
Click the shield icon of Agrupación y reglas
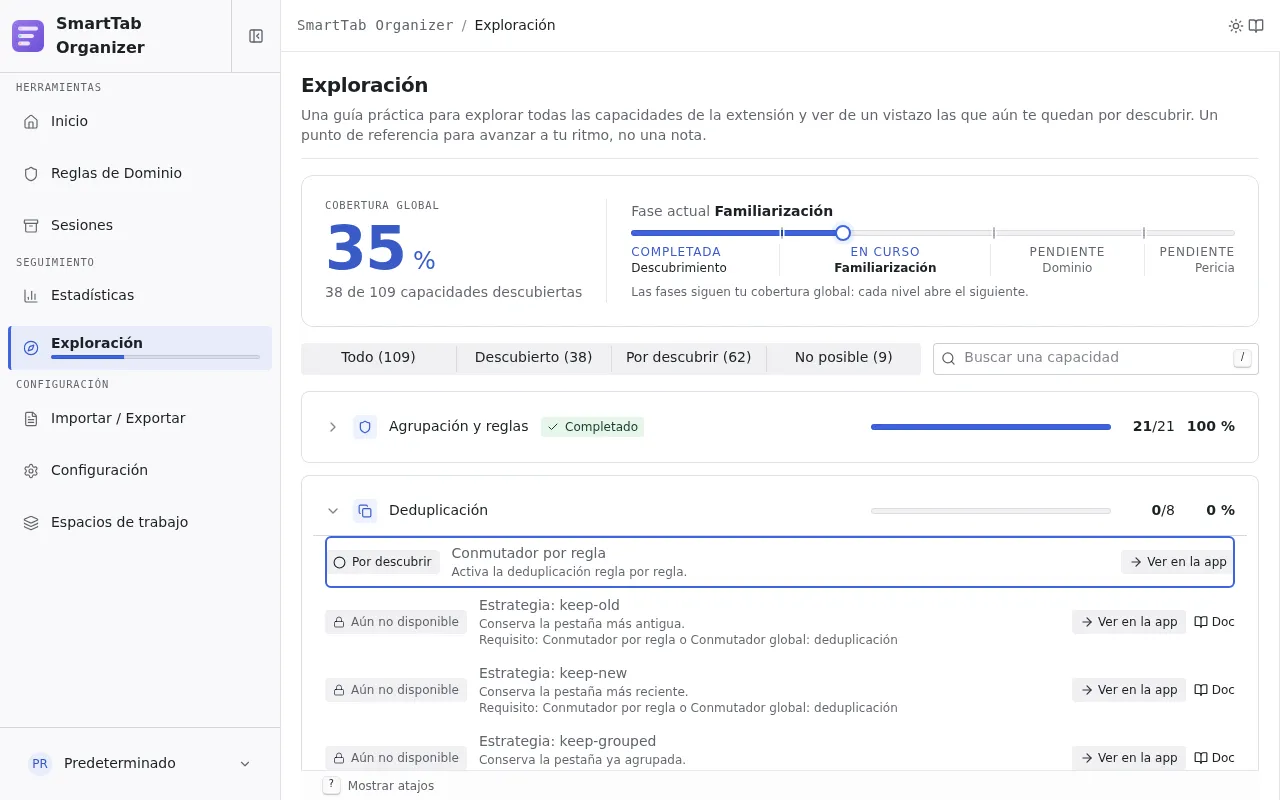[365, 427]
